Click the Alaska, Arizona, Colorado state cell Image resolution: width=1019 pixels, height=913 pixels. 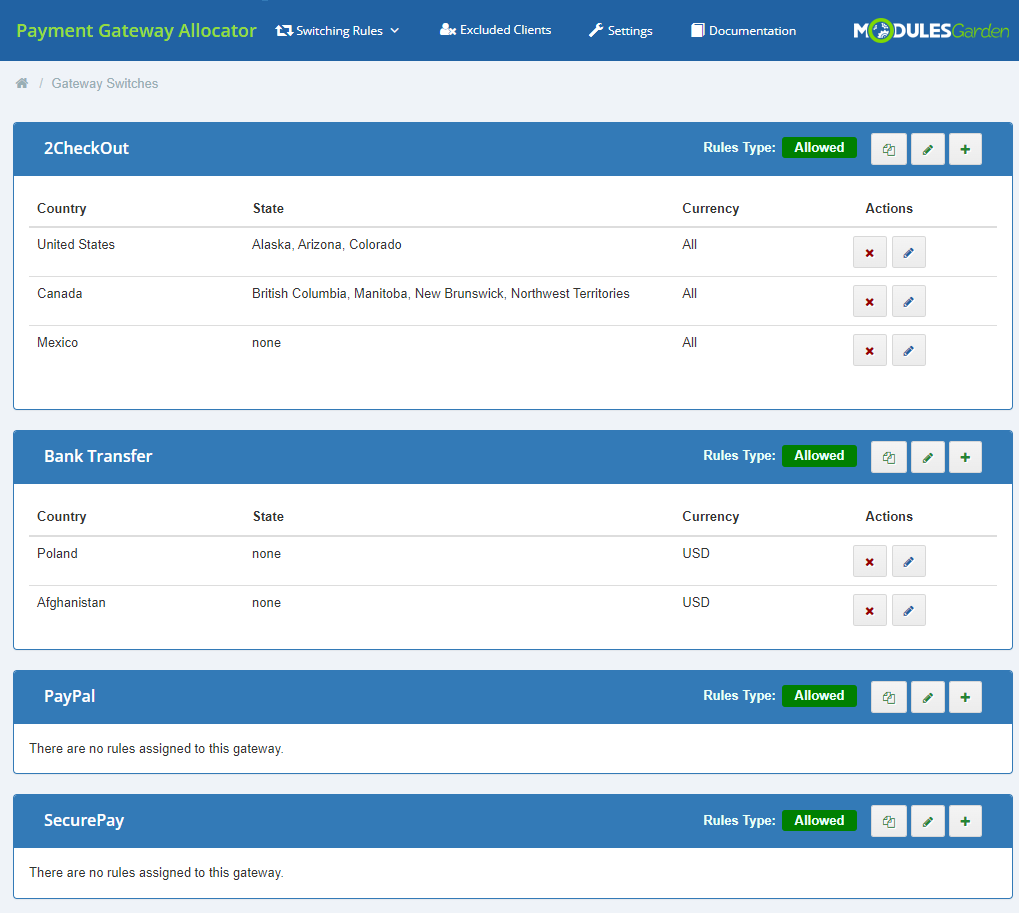(x=327, y=244)
